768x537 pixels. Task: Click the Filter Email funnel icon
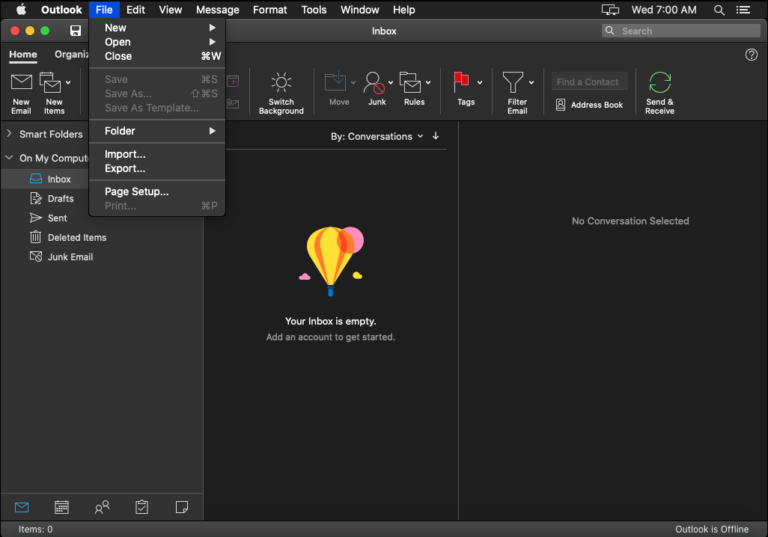click(x=513, y=82)
